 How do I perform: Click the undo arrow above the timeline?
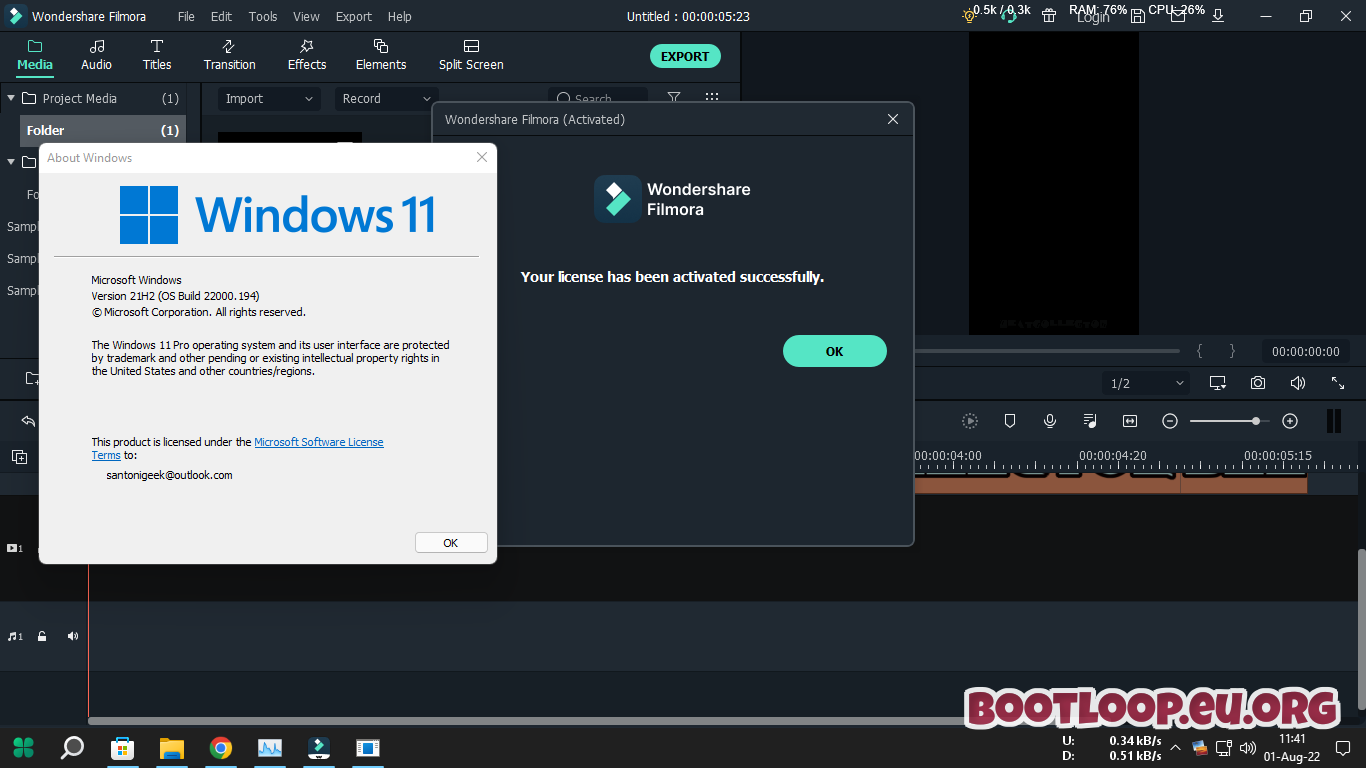[x=28, y=421]
